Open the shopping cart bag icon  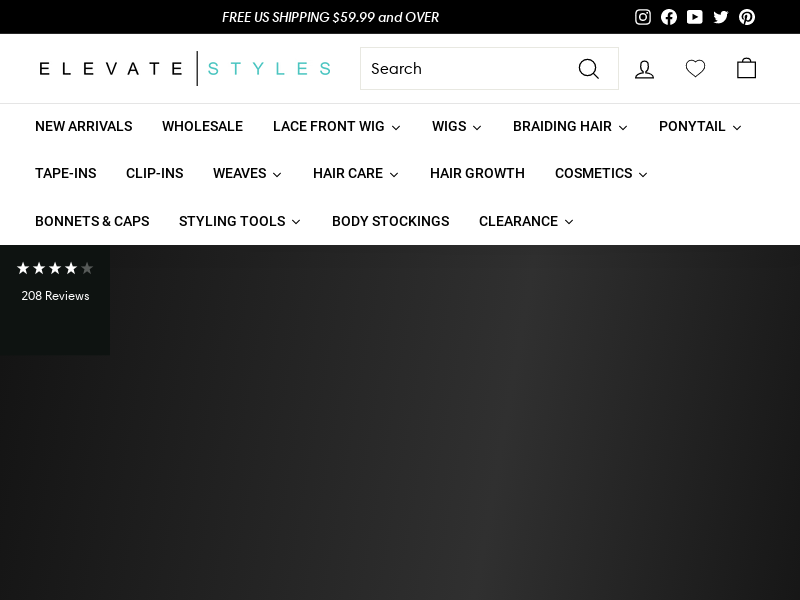pyautogui.click(x=746, y=68)
